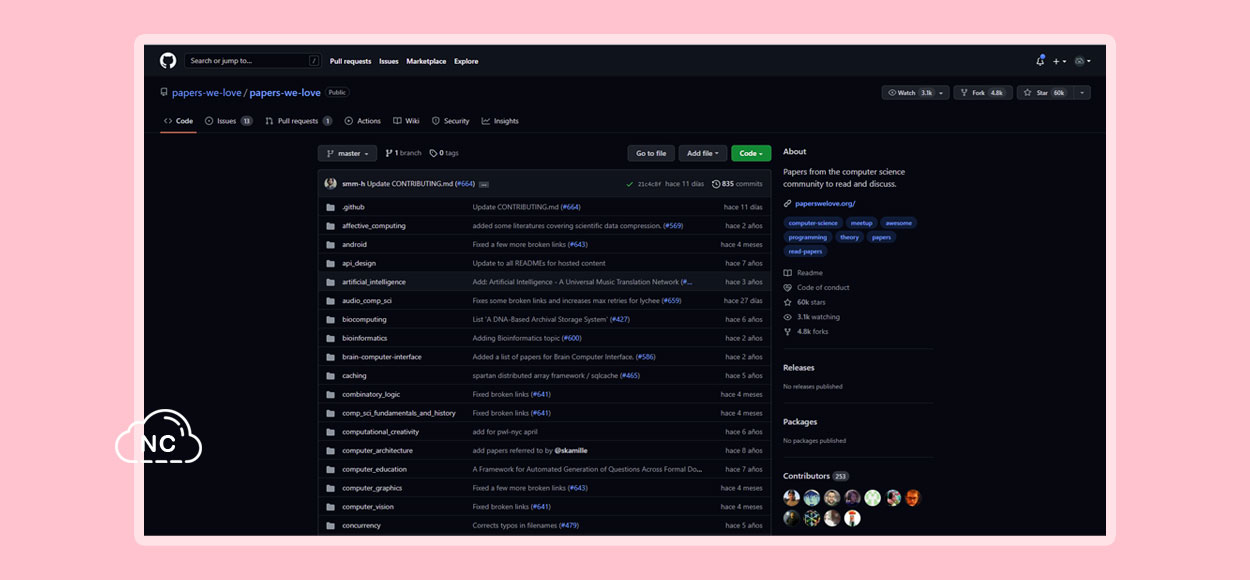Open the computational_creativity folder
1250x580 pixels.
pyautogui.click(x=380, y=432)
